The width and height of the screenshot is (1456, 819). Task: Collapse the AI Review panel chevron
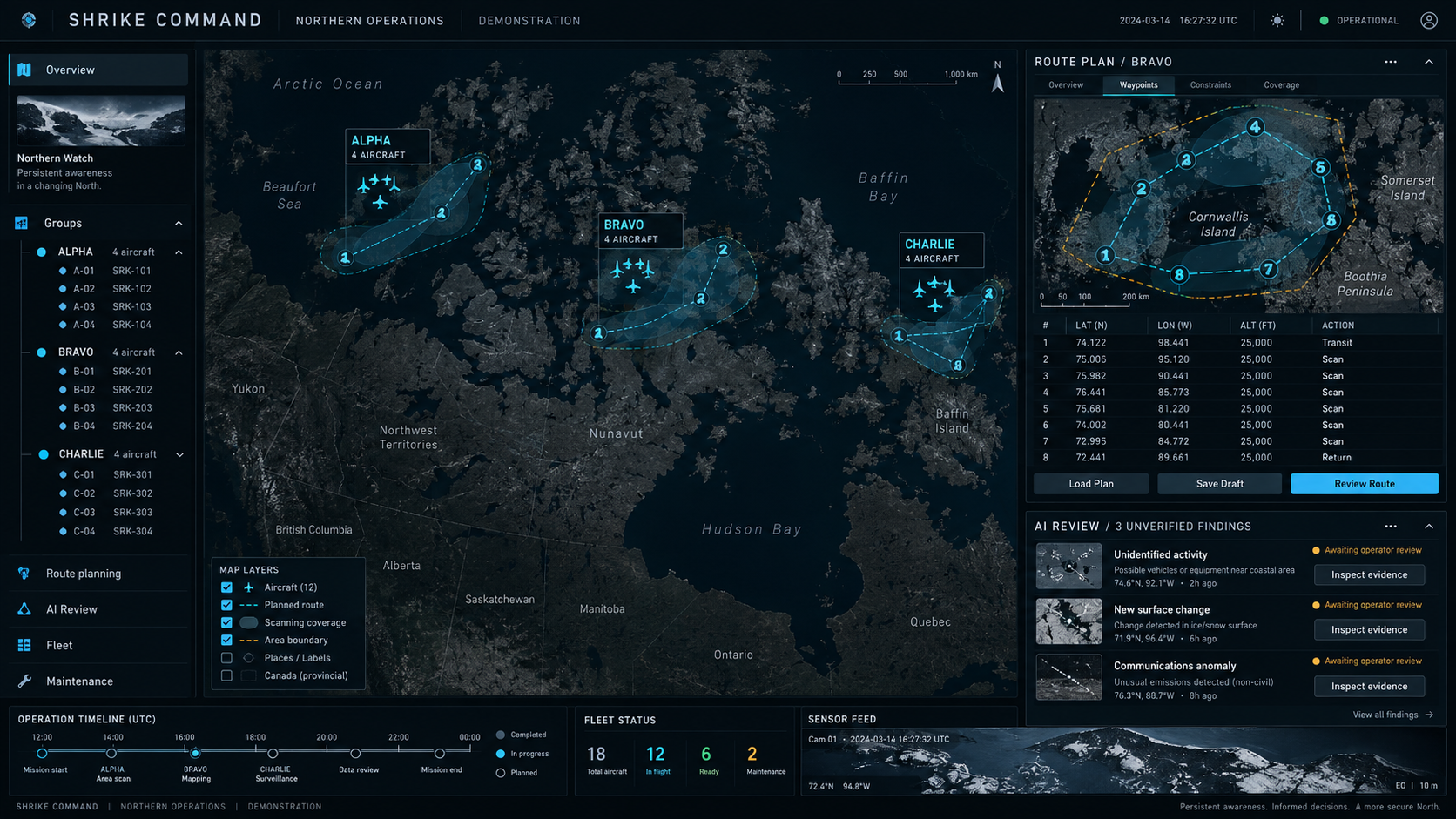tap(1429, 527)
